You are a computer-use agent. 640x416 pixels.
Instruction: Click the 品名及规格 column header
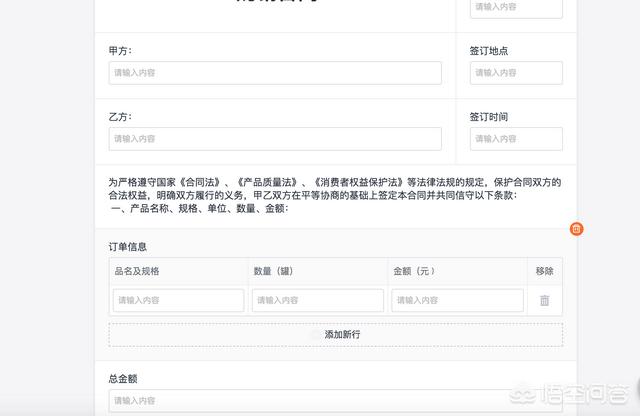coord(137,271)
